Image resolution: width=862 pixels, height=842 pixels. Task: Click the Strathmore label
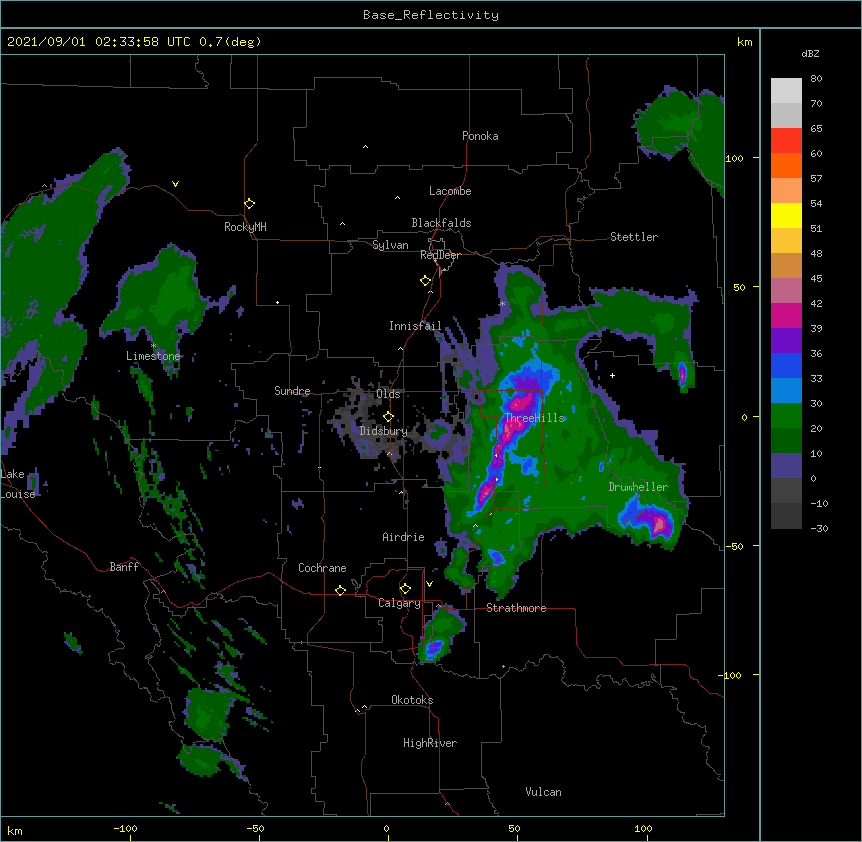(x=516, y=608)
